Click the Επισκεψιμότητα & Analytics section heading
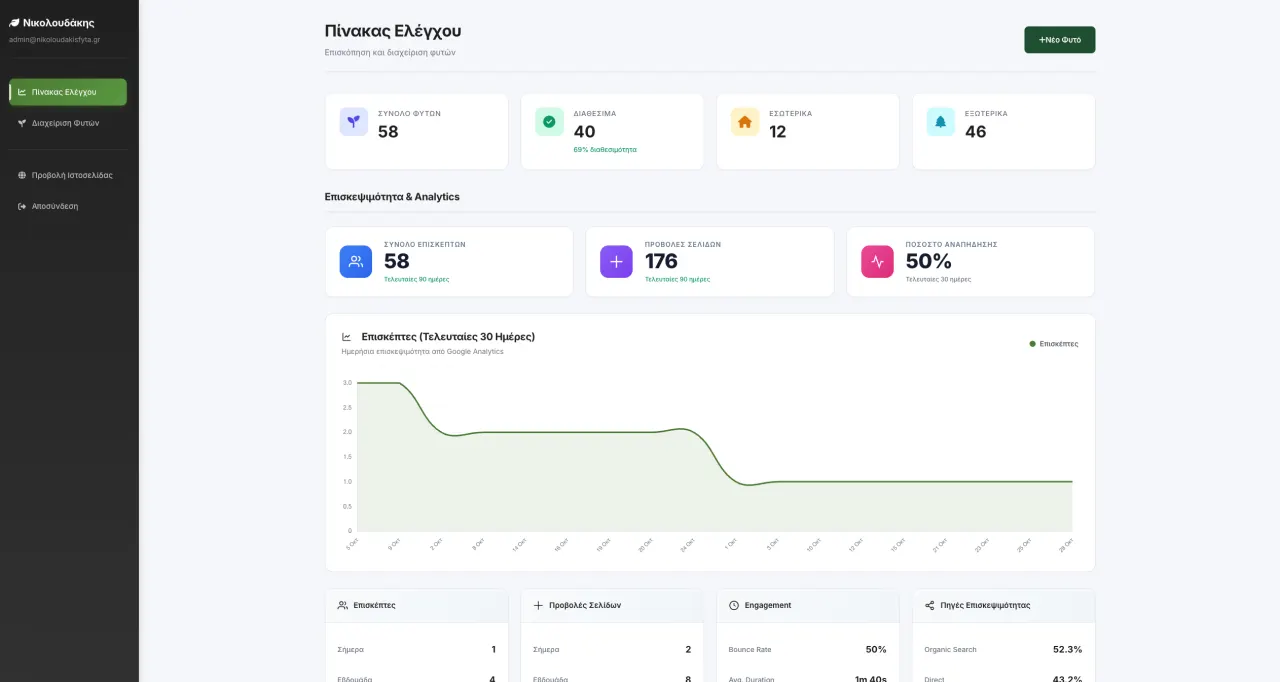 click(x=392, y=197)
